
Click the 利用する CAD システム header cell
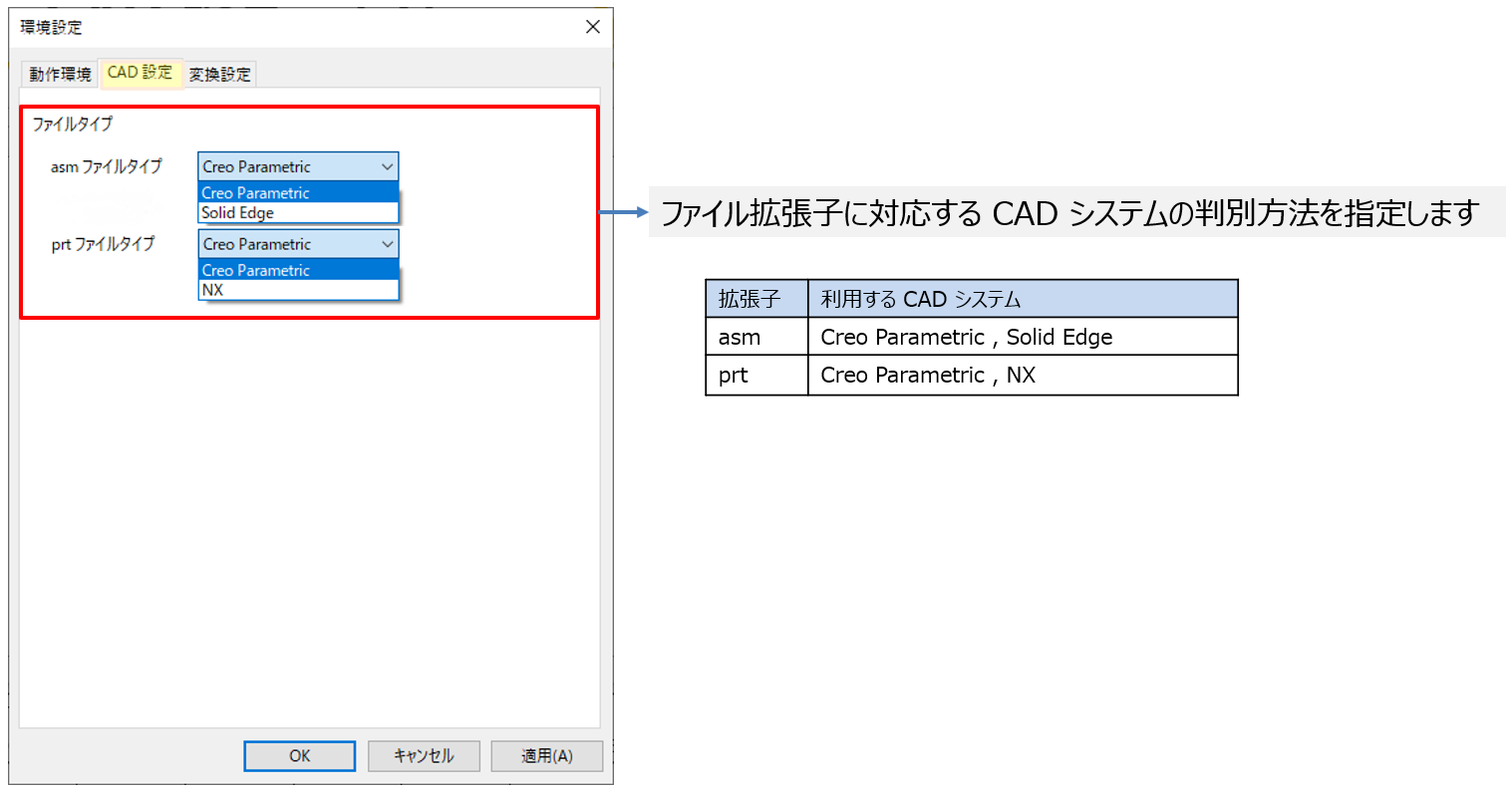(x=1023, y=299)
